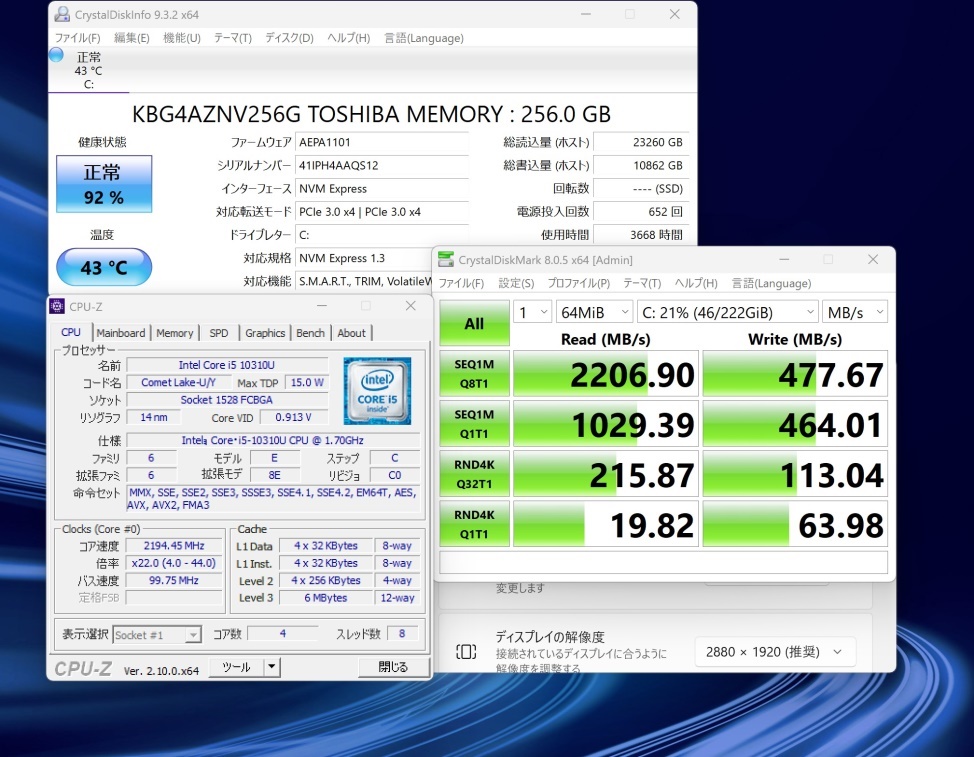
Task: Click the CPU-Z title bar chip icon
Action: 57,306
